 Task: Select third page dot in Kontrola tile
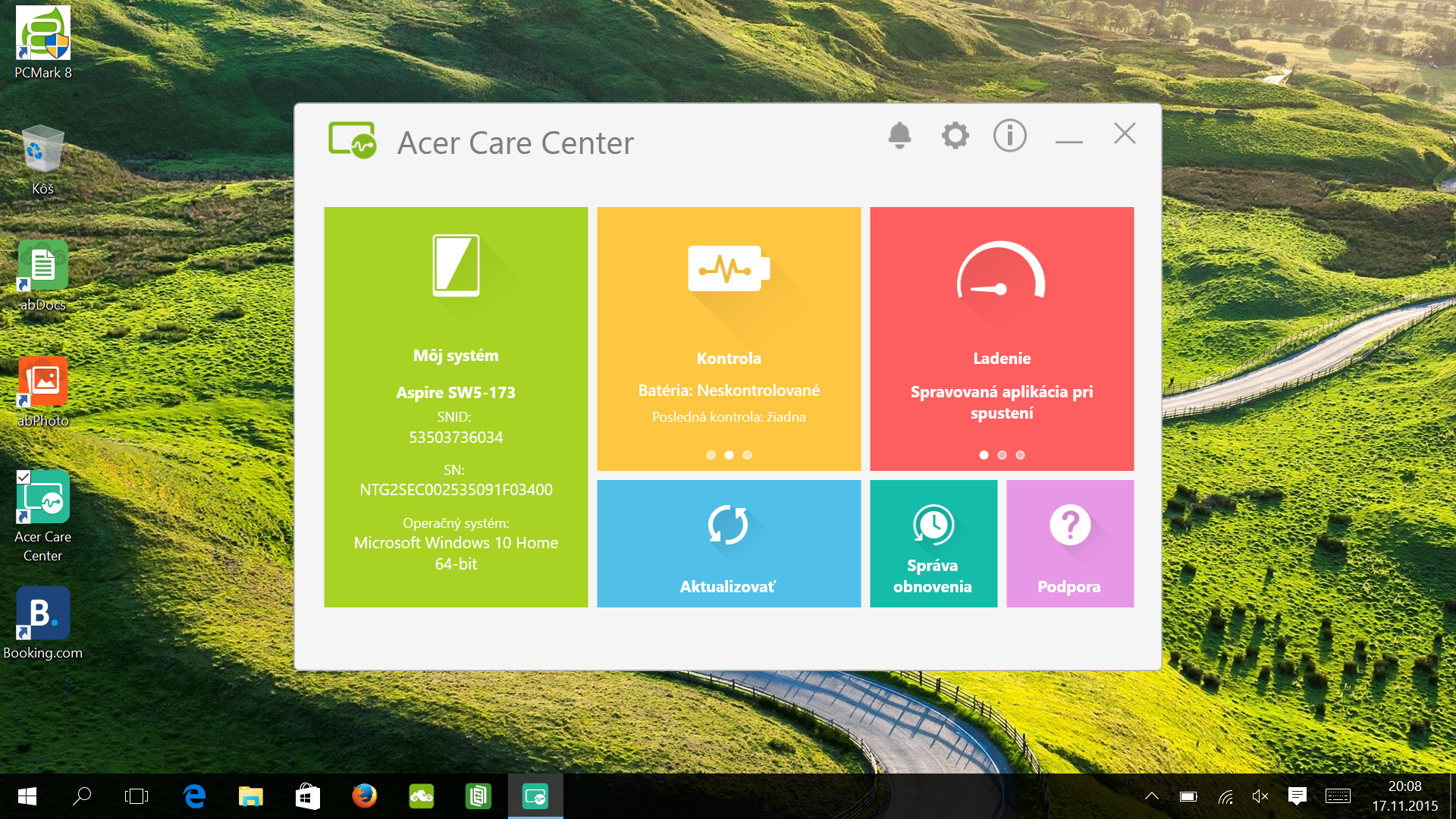[x=747, y=455]
